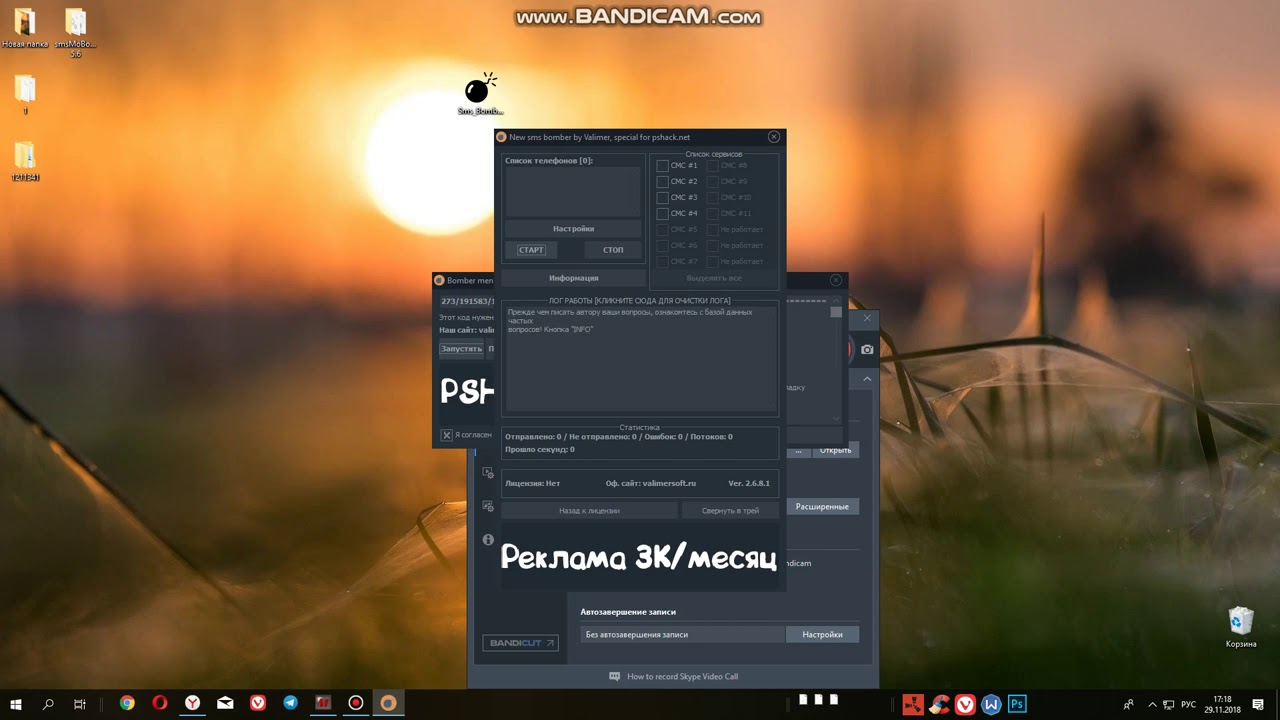Open Google Chrome from taskbar
Viewport: 1280px width, 720px height.
(127, 704)
